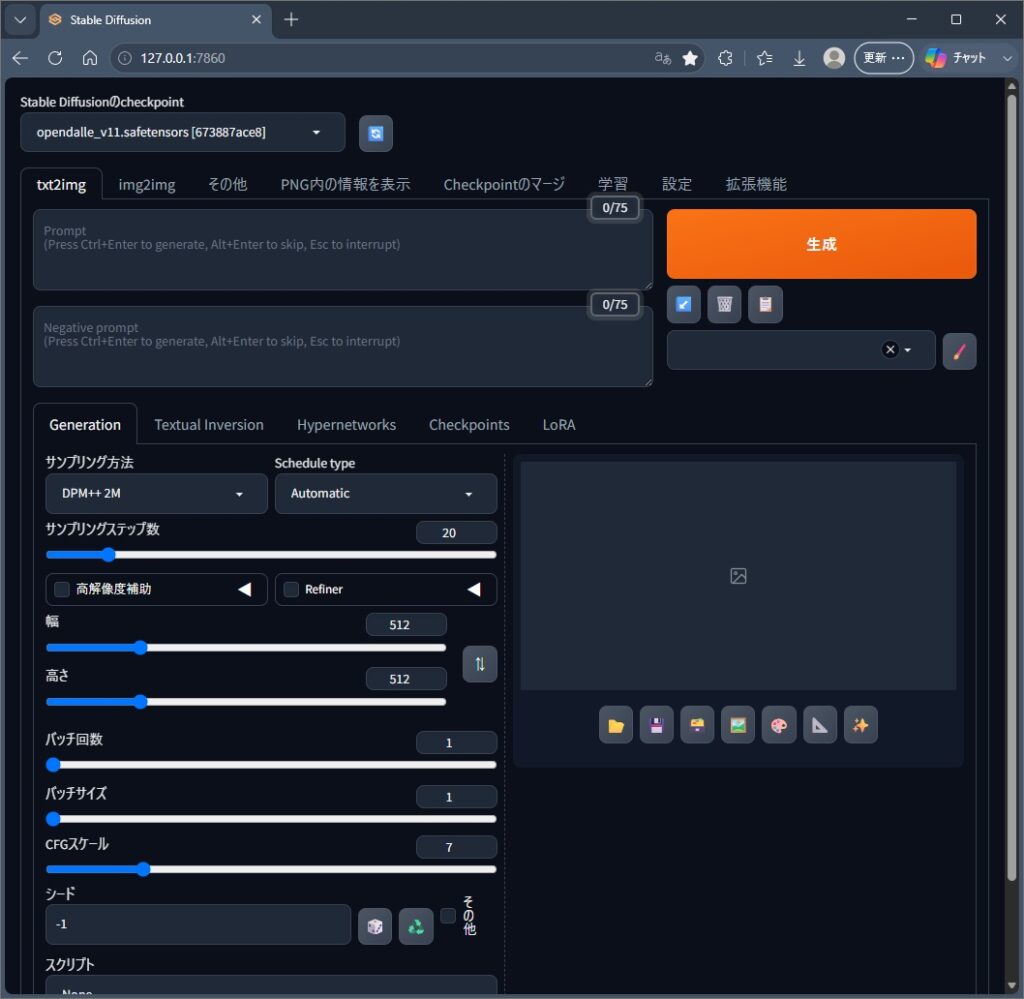Expand the 高解像度補助 section triangle
Viewport: 1024px width, 999px height.
pyautogui.click(x=245, y=590)
